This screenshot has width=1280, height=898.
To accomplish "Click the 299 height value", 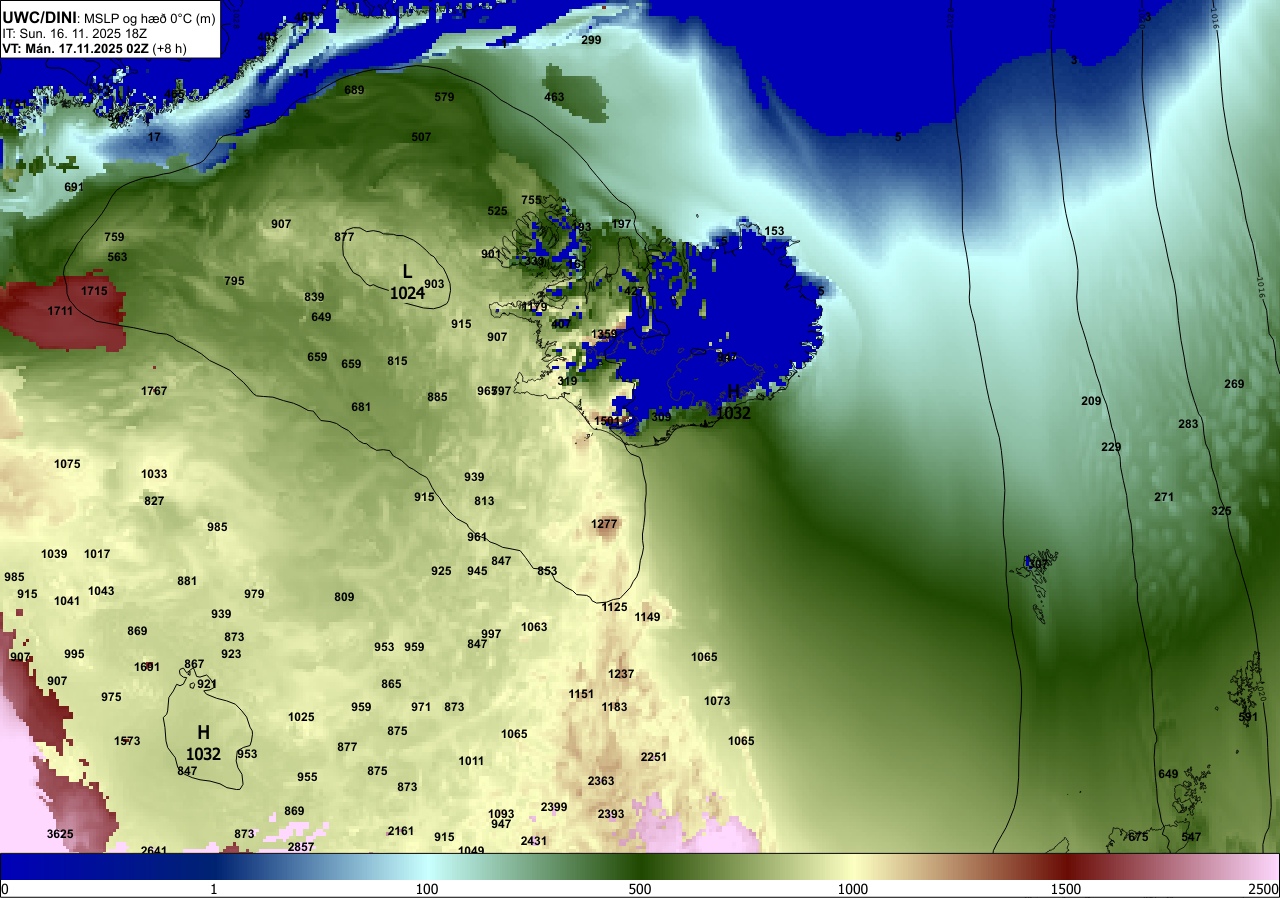I will [591, 40].
